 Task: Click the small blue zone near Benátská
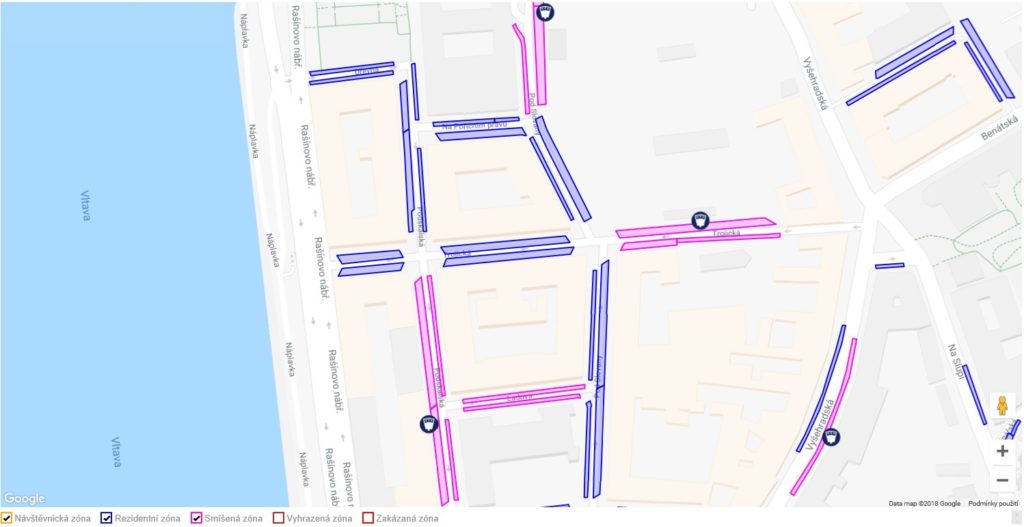pos(889,266)
